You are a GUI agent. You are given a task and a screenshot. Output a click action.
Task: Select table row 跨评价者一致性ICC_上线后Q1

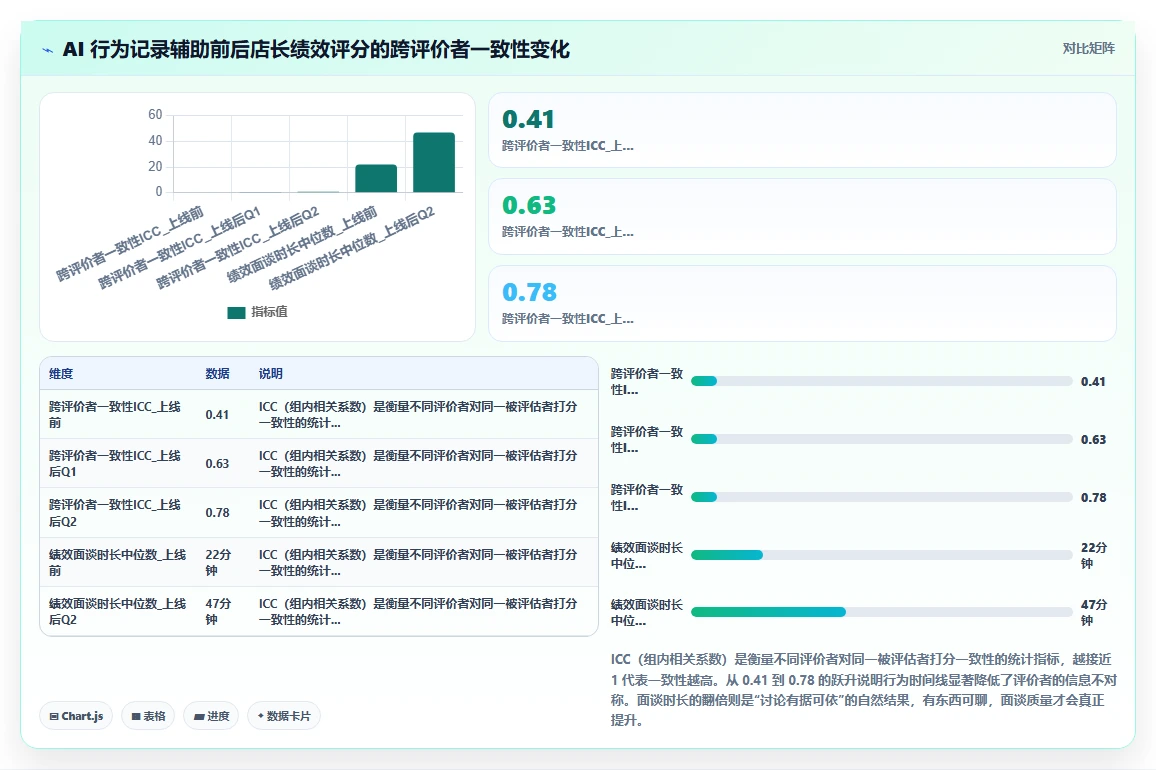click(x=318, y=463)
